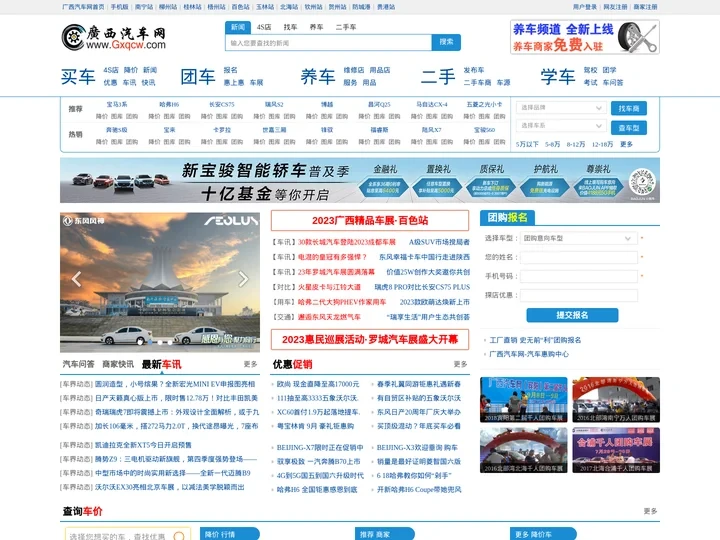Click 提交报名 submit button
Viewport: 720px width, 540px height.
(572, 315)
